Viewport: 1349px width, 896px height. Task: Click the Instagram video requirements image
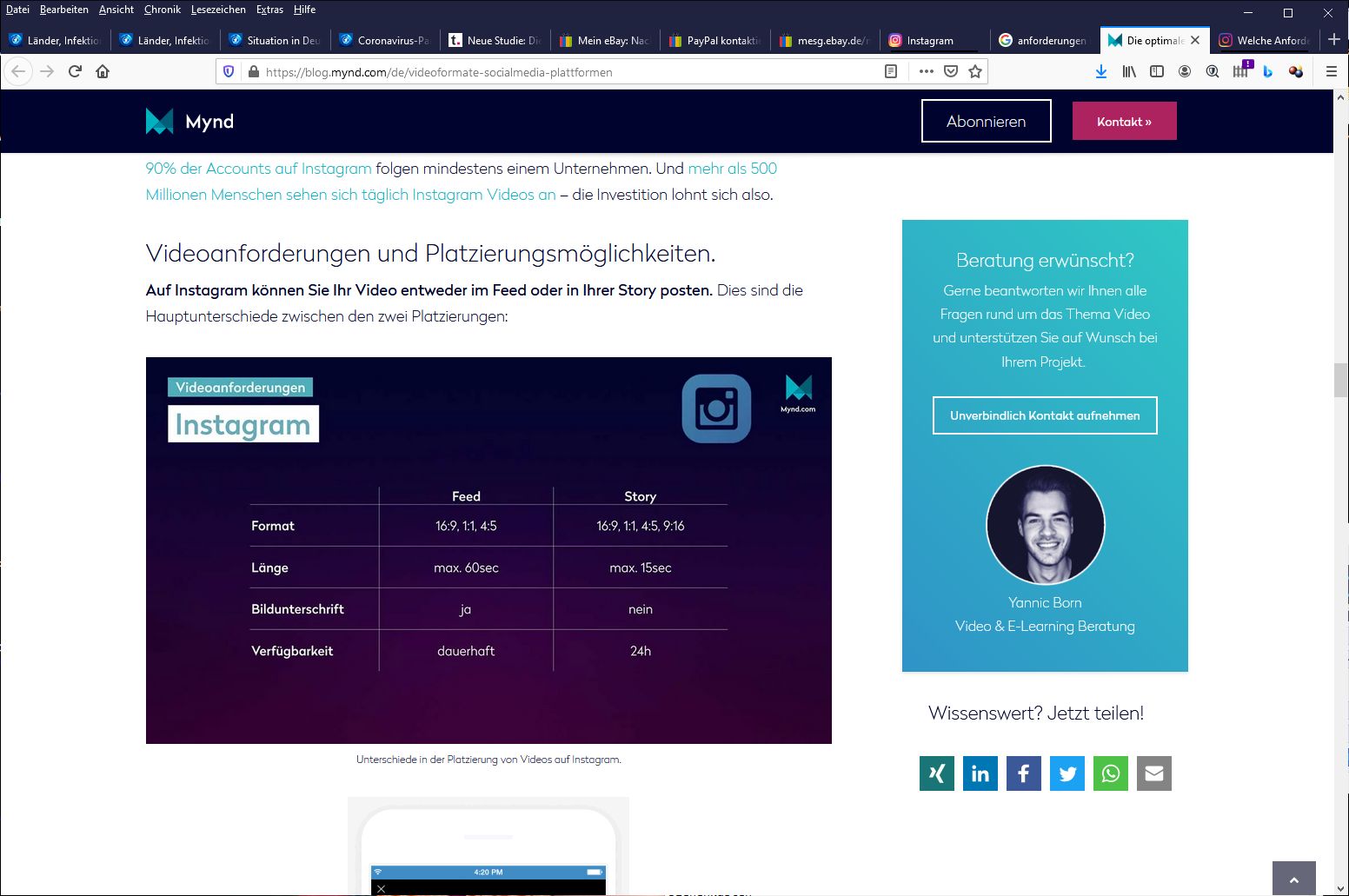point(488,550)
